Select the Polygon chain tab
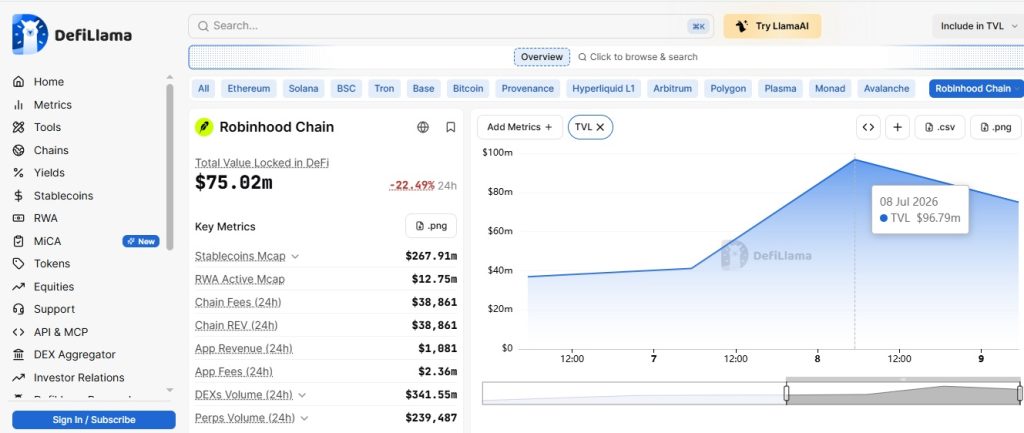This screenshot has width=1024, height=433. point(728,89)
